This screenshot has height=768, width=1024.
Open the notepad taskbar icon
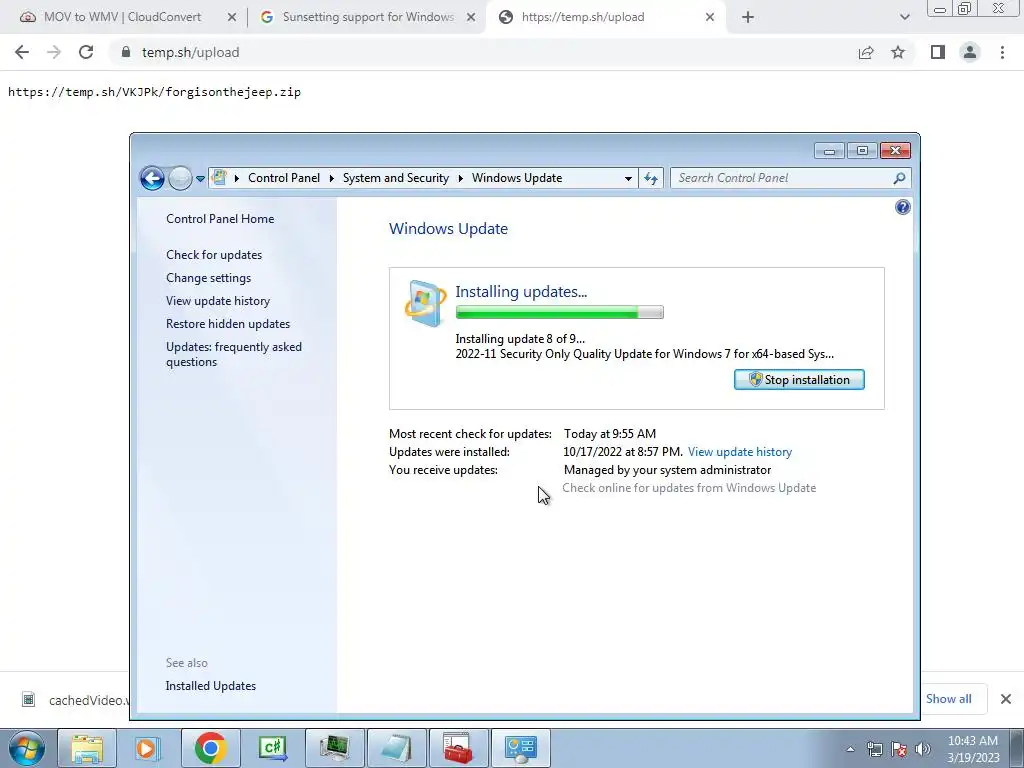tap(396, 748)
